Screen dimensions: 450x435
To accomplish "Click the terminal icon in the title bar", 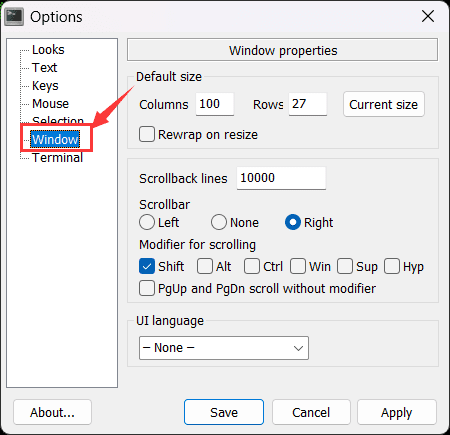I will pyautogui.click(x=14, y=17).
